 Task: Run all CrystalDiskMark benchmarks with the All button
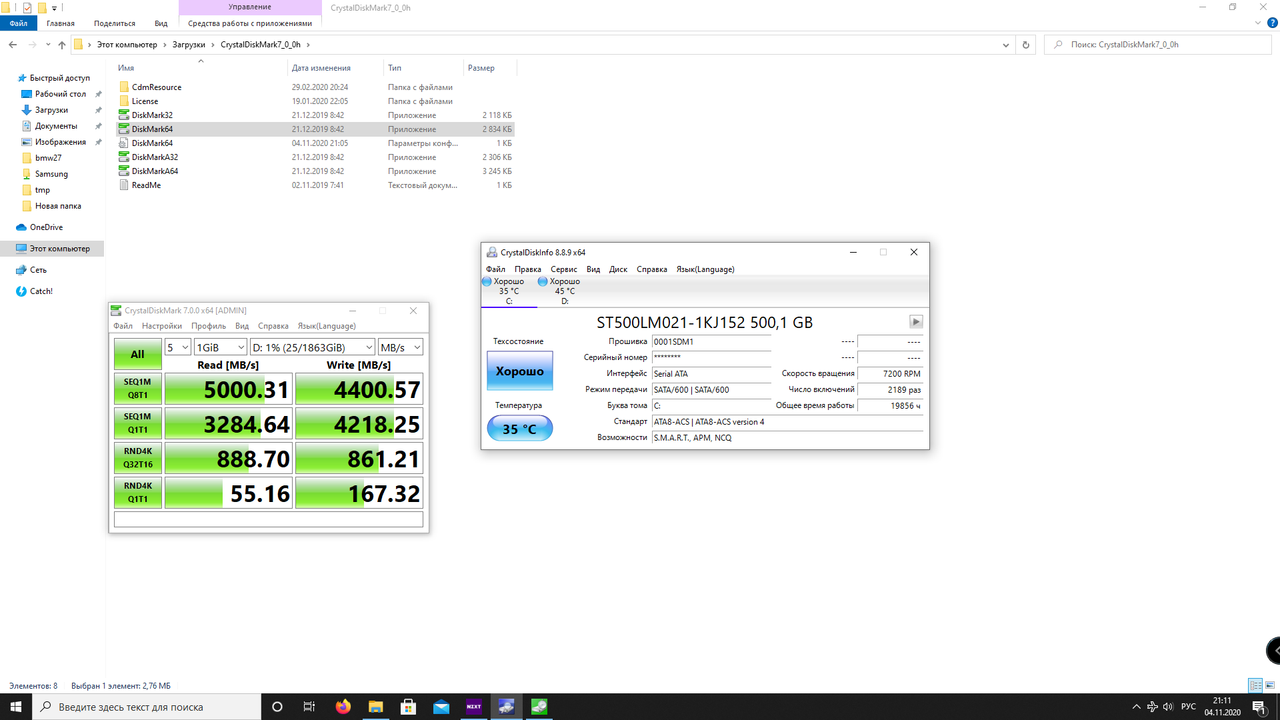point(138,354)
